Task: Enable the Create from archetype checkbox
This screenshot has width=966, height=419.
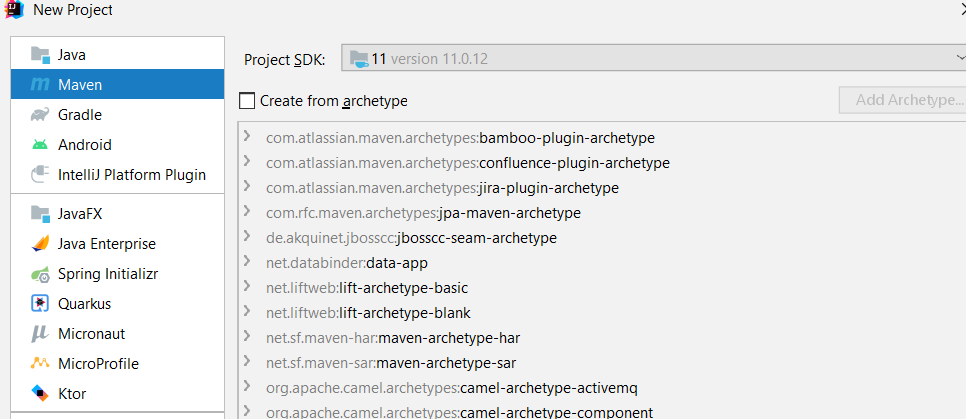Action: [x=247, y=101]
